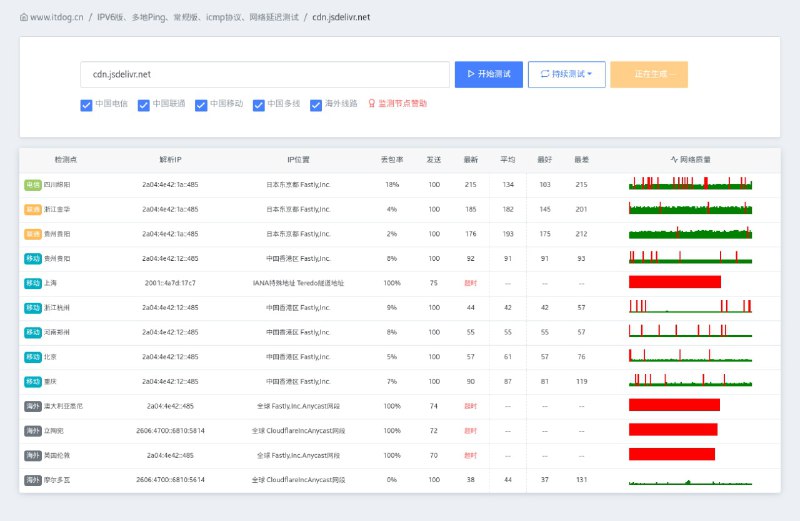Toggle the 中国联通 checkbox
The image size is (800, 521).
pyautogui.click(x=144, y=104)
